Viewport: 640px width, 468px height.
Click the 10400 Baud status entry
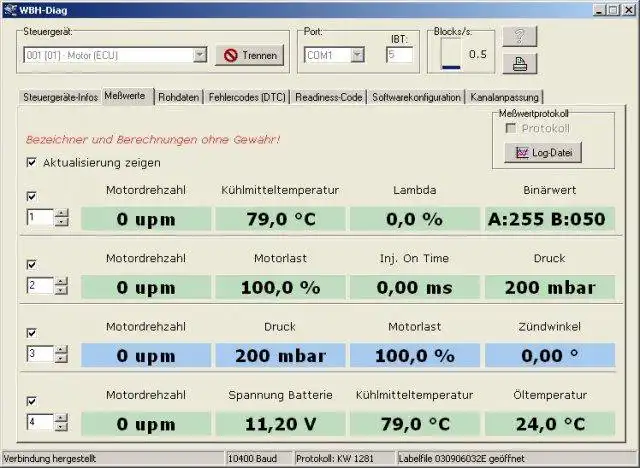[x=252, y=459]
